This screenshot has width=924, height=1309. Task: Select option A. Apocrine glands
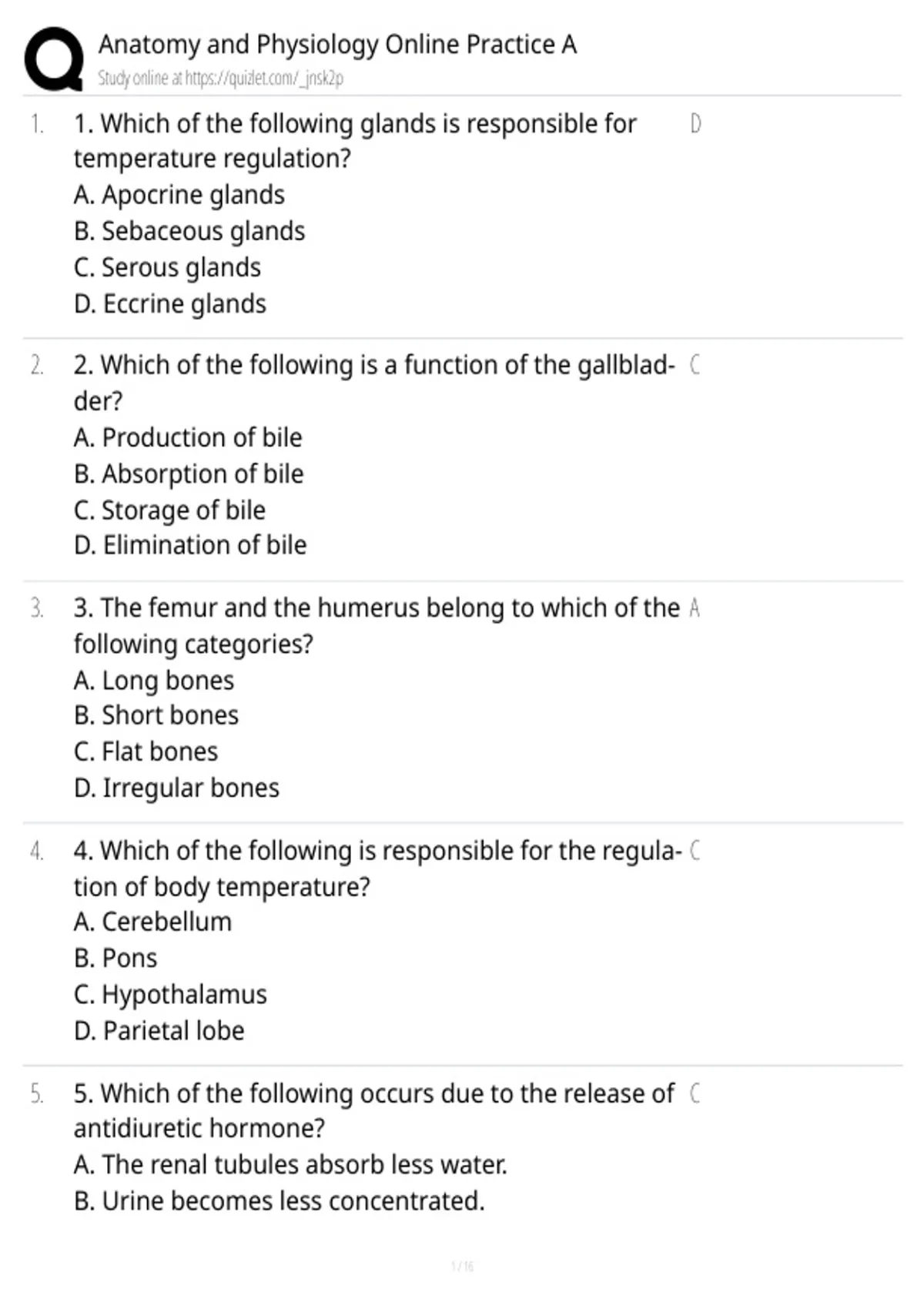click(x=179, y=195)
